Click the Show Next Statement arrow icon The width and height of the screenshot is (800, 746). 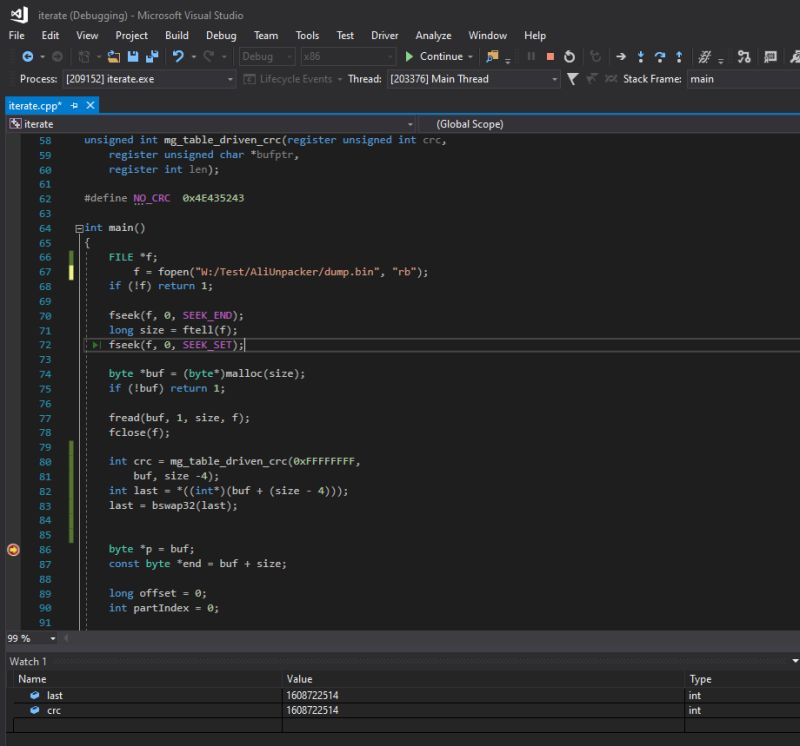[621, 56]
